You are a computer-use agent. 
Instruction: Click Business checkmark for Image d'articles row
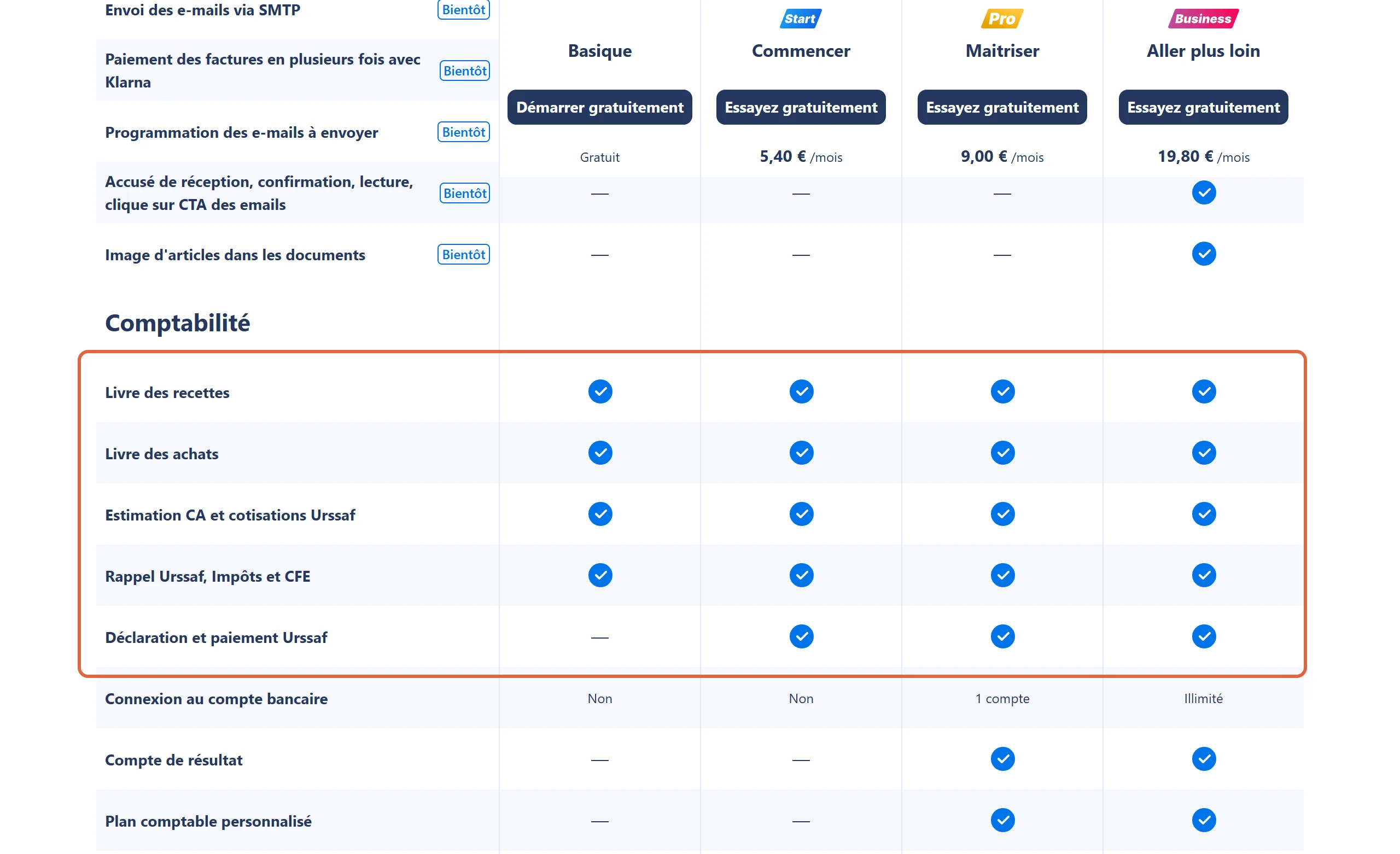point(1204,254)
